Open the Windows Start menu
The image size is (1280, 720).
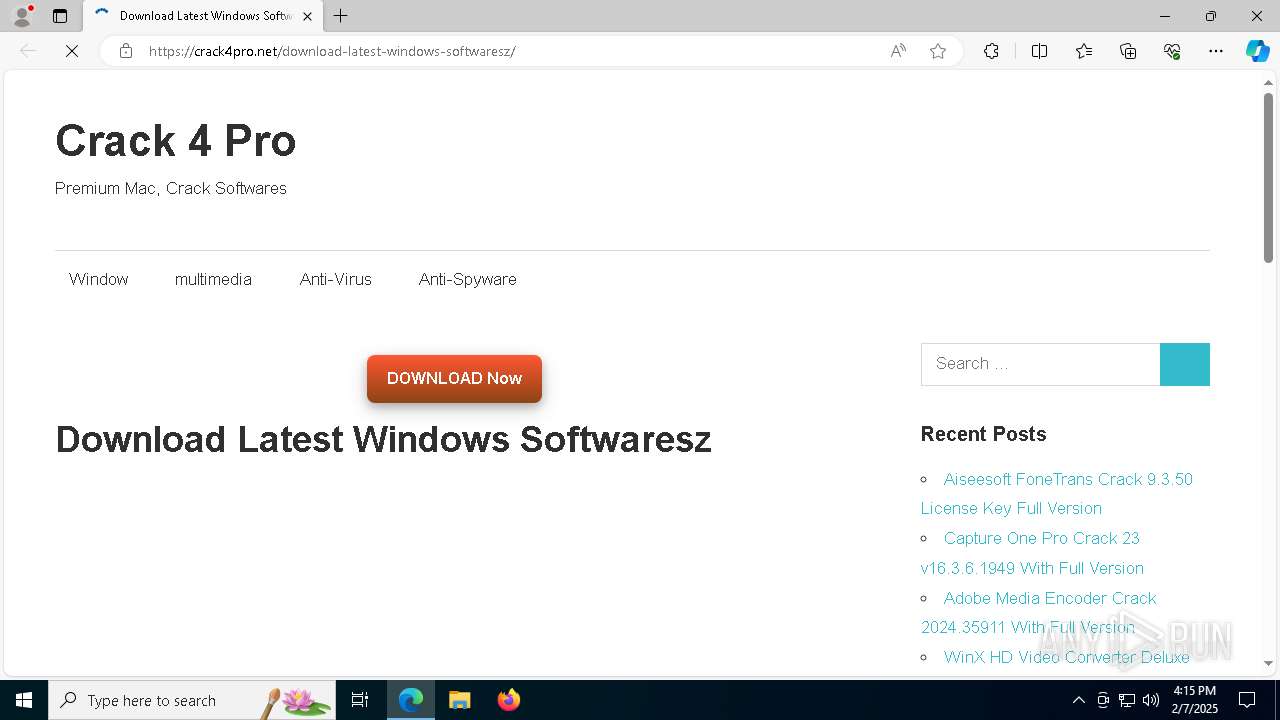tap(24, 700)
